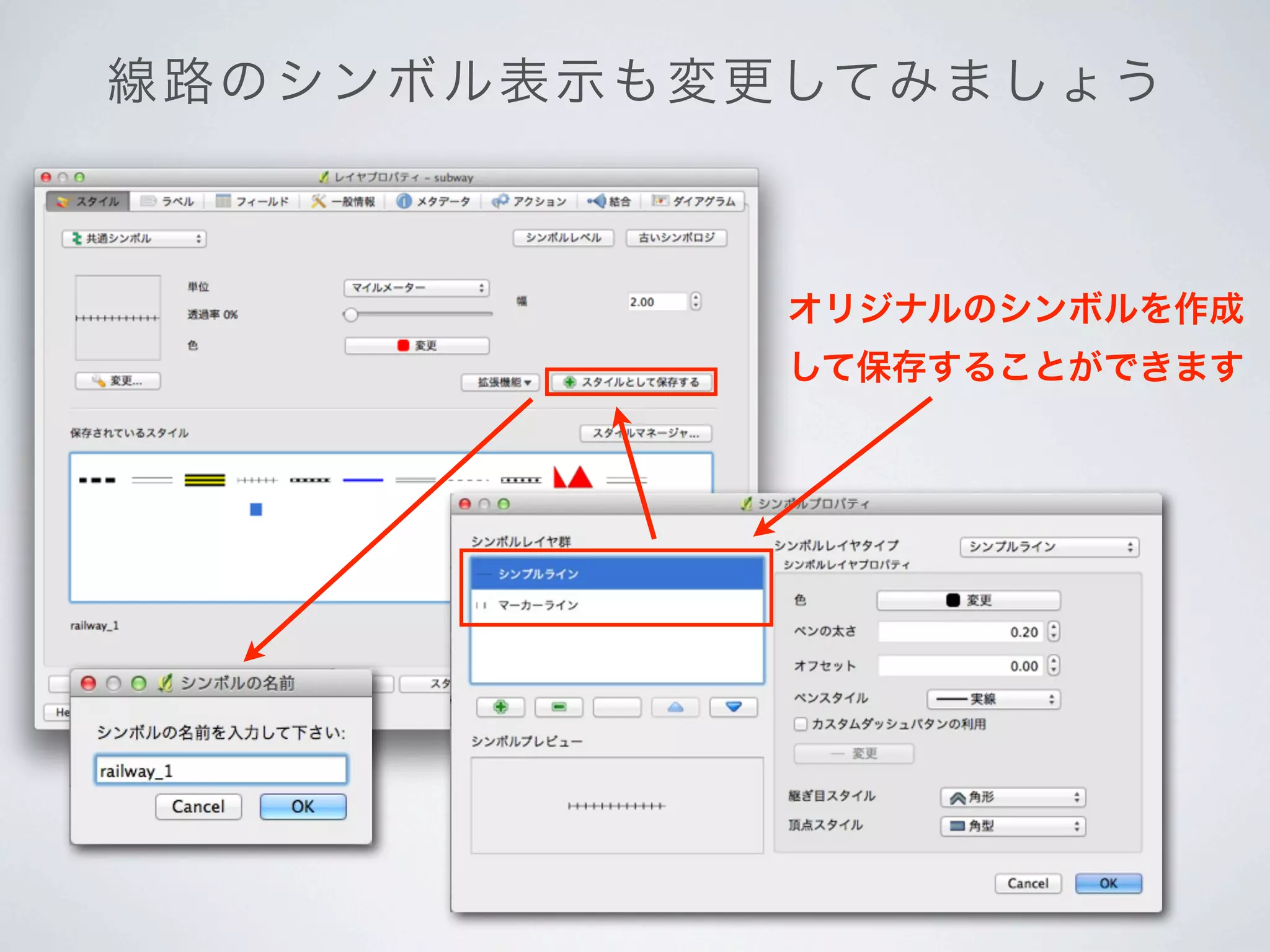This screenshot has height=952, width=1270.
Task: Click the move layer up arrow button
Action: pos(675,707)
